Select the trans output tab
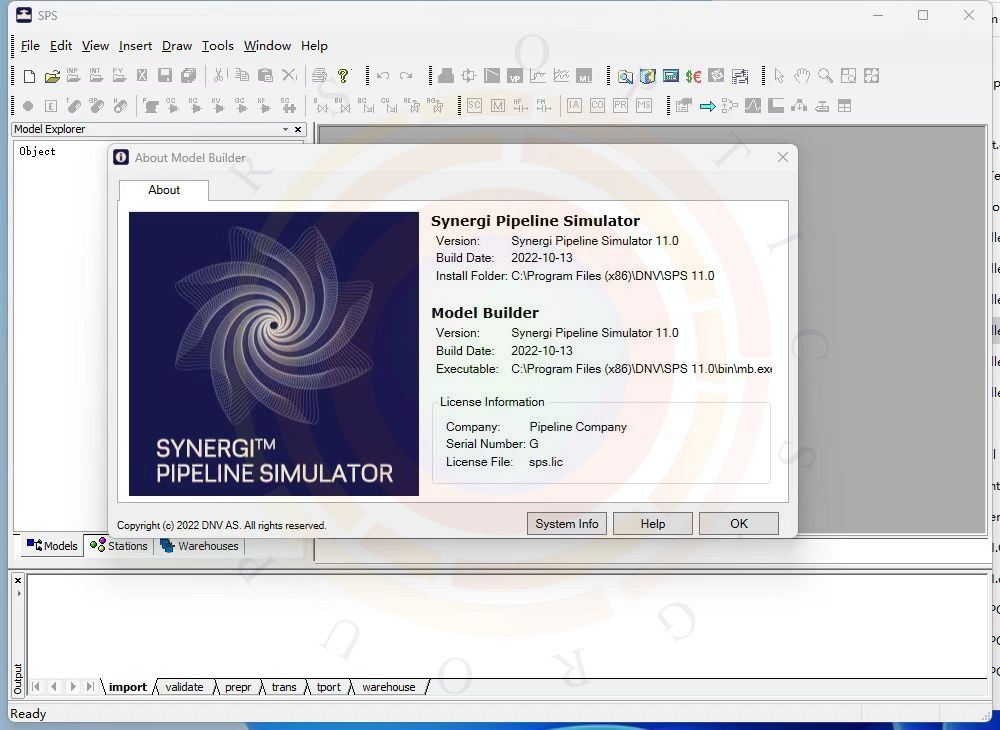Image resolution: width=1000 pixels, height=730 pixels. (284, 687)
